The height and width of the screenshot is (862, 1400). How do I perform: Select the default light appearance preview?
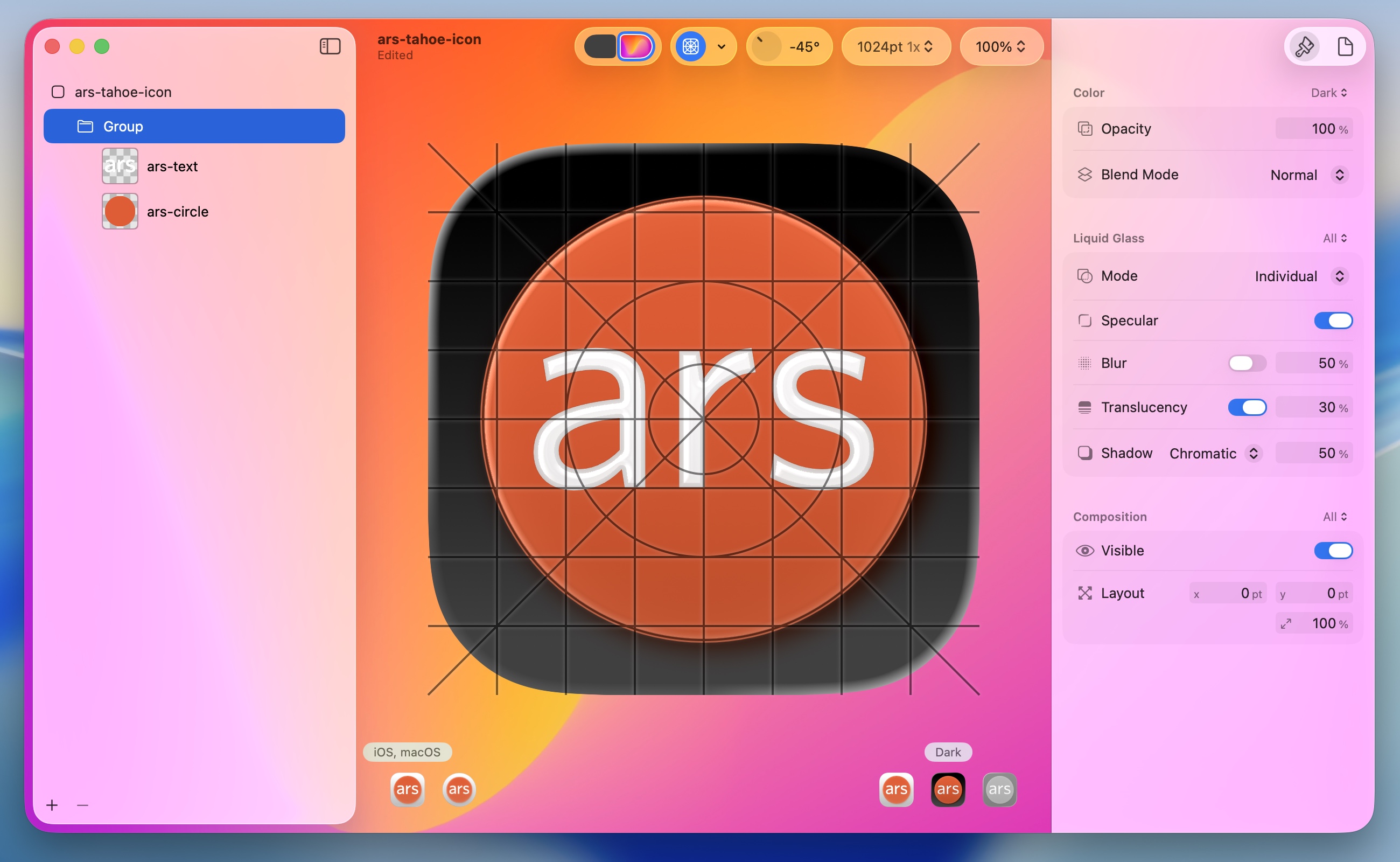click(895, 789)
